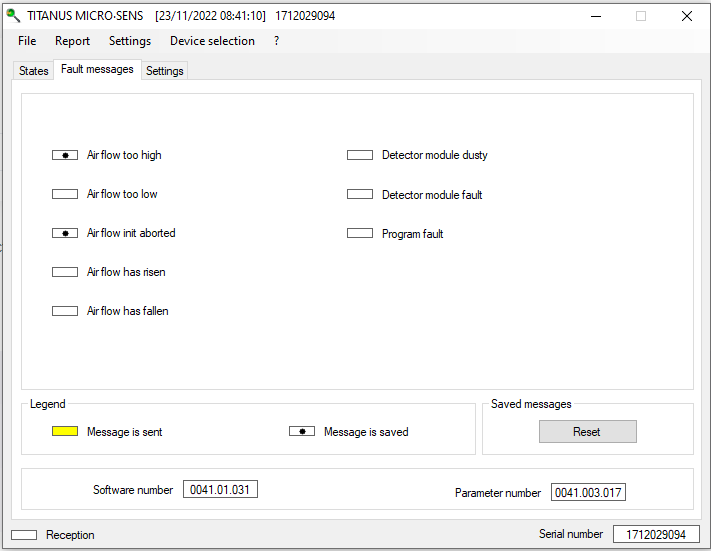Click the Air flow init aborted indicator

click(x=65, y=233)
